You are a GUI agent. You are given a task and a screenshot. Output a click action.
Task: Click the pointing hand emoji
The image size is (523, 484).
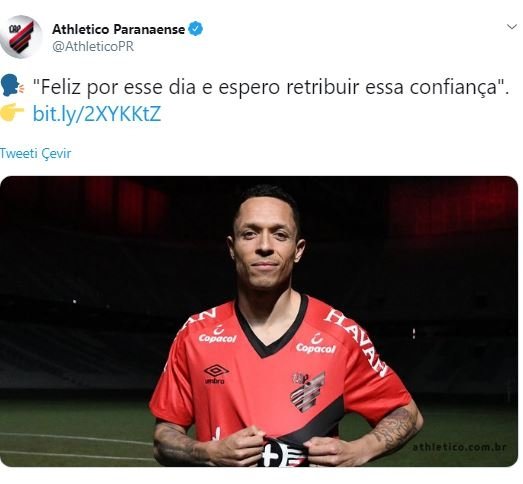click(x=12, y=113)
